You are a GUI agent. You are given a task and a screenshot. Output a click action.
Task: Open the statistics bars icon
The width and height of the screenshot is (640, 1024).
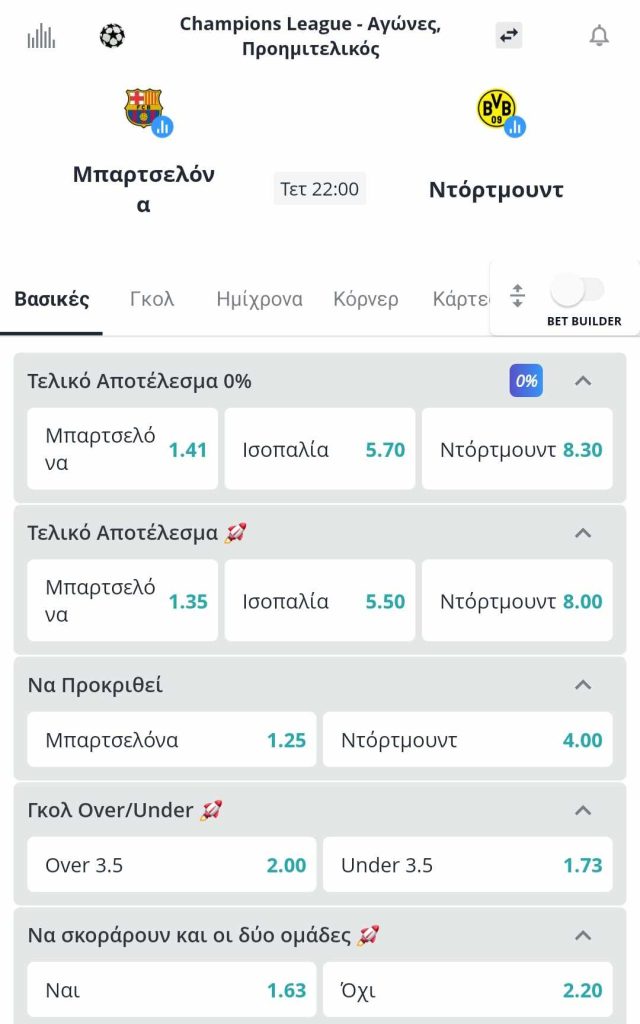(41, 37)
